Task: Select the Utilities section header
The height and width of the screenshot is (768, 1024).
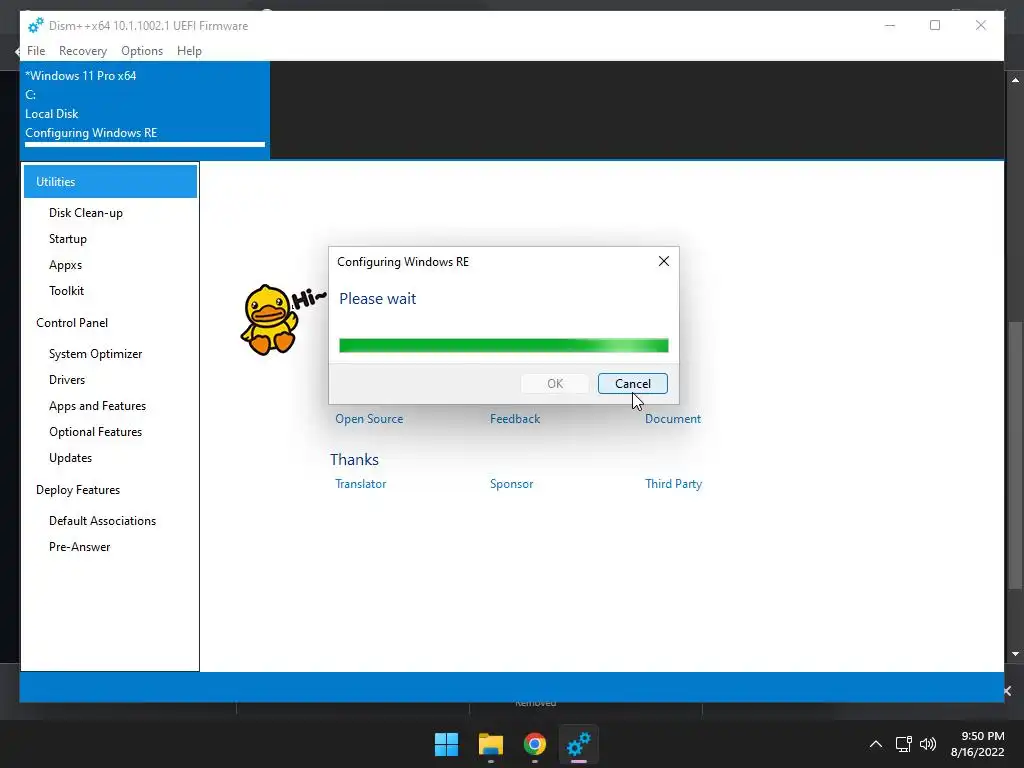Action: click(x=110, y=182)
